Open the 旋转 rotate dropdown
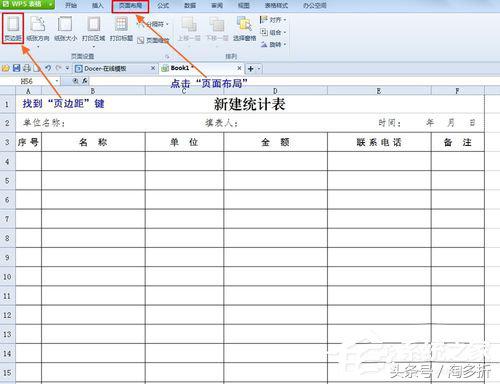The width and height of the screenshot is (500, 384). (273, 44)
